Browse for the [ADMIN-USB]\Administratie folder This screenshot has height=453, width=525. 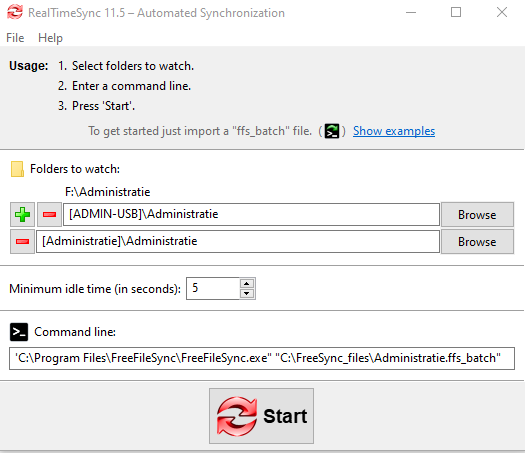click(x=477, y=215)
